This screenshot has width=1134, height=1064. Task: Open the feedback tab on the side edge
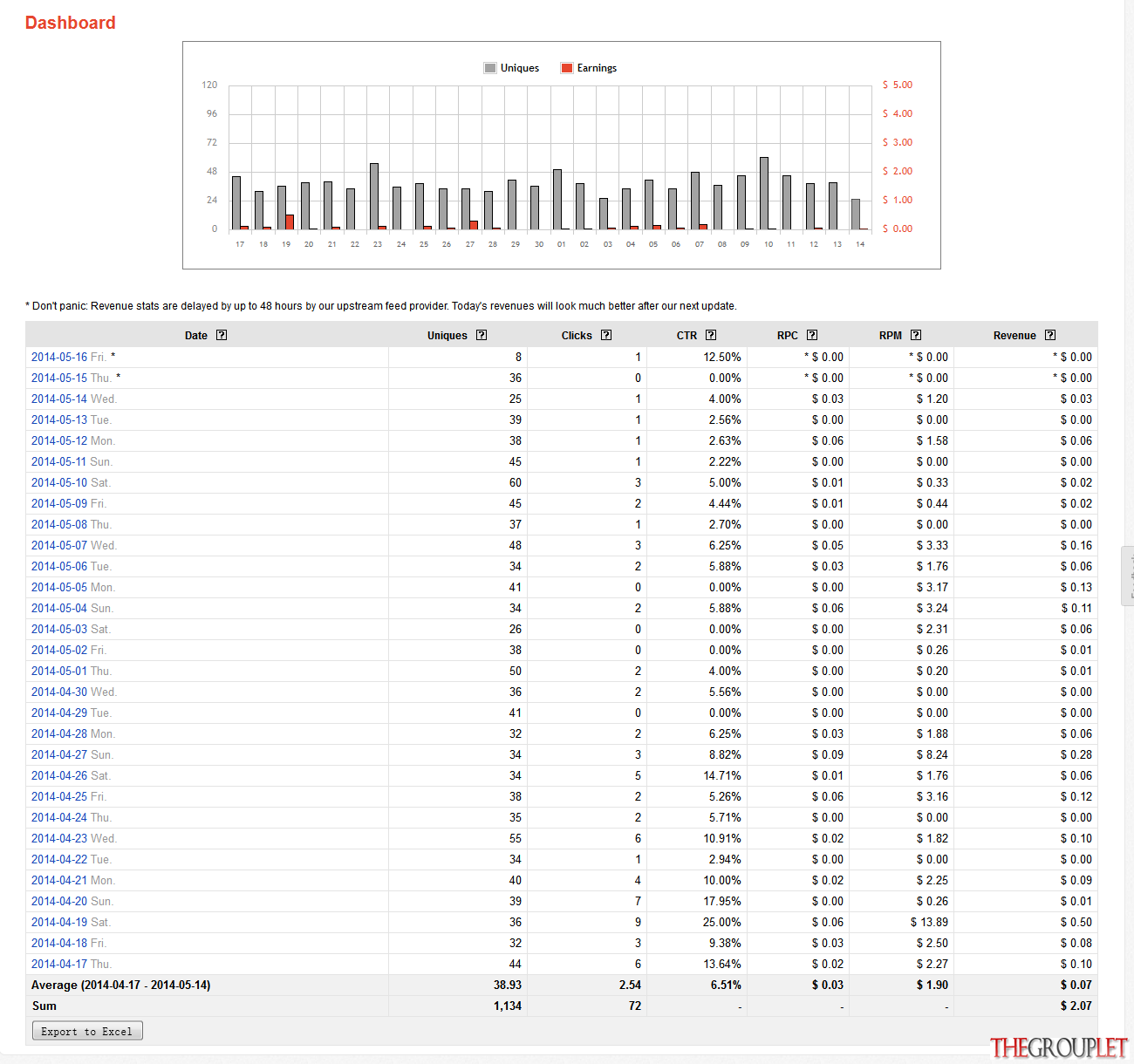click(1128, 576)
